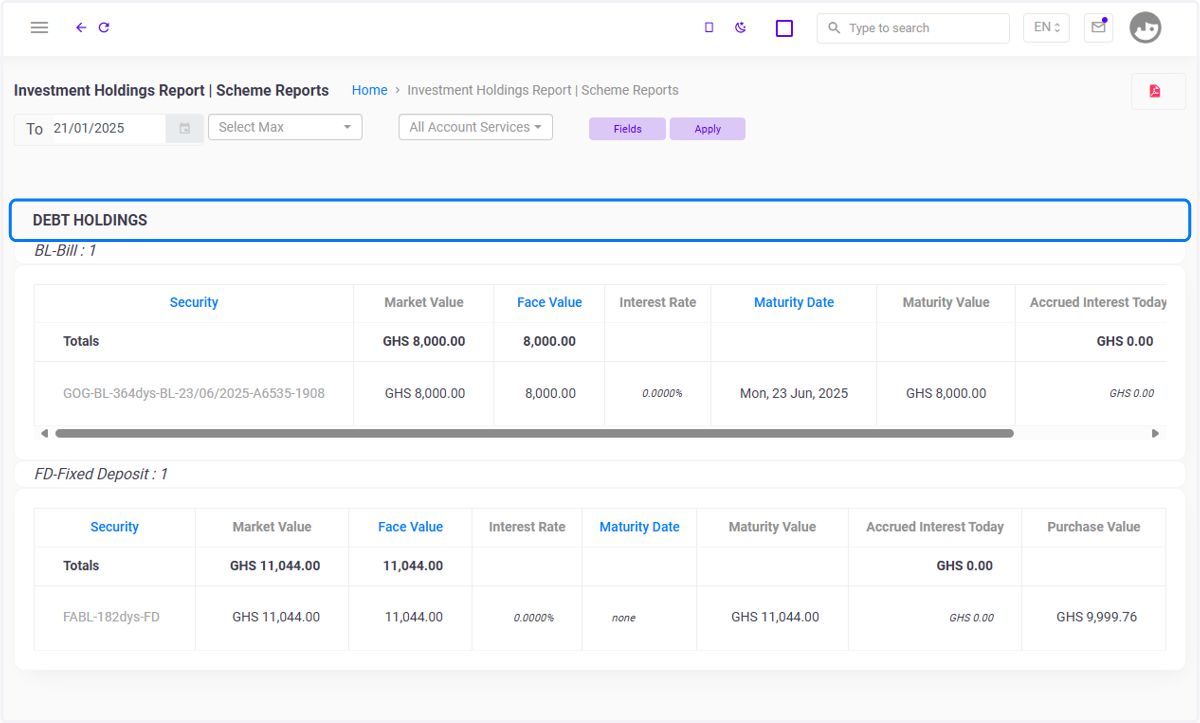Export report with the PDF icon
This screenshot has width=1200, height=723.
pyautogui.click(x=1155, y=91)
